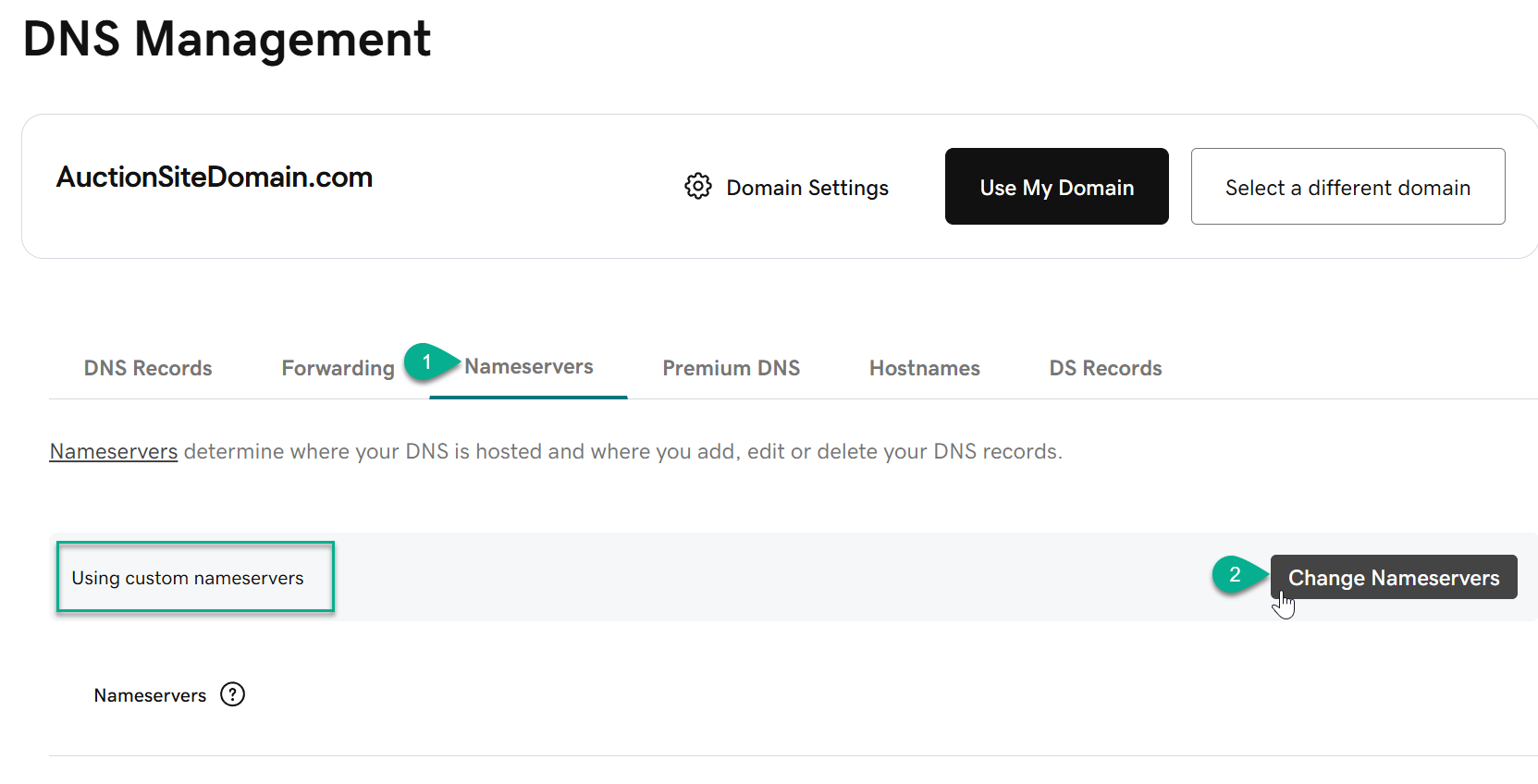Open the Nameservers help question icon
Viewport: 1538px width, 784px height.
(x=232, y=694)
